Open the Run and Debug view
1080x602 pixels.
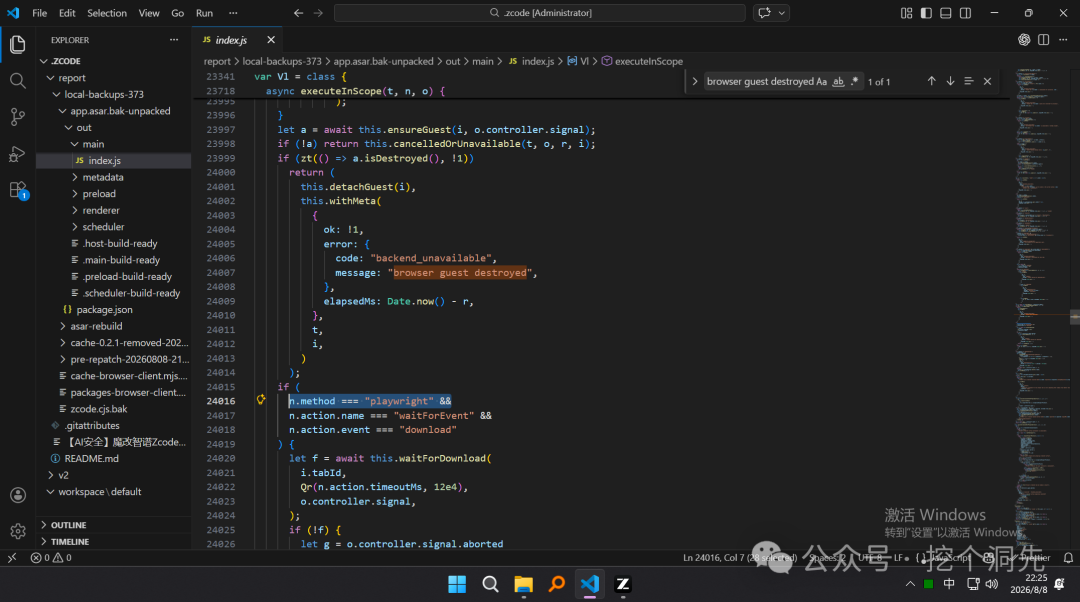pos(18,154)
